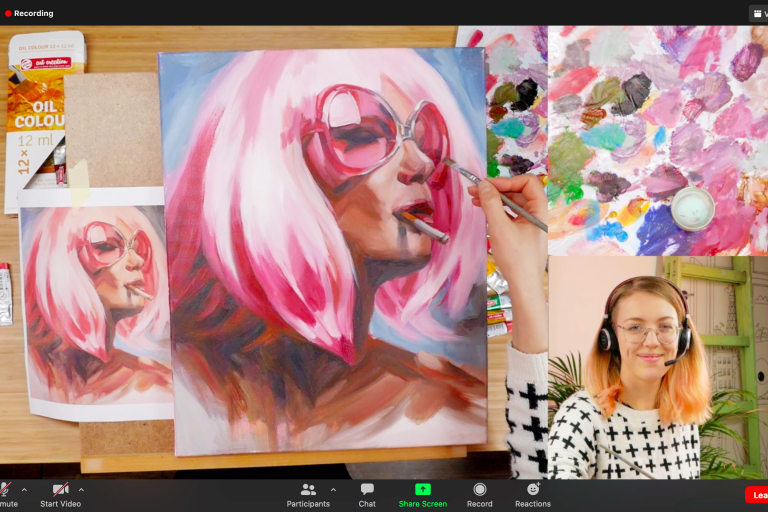This screenshot has width=768, height=512.
Task: Click the View button in the top corner
Action: (x=758, y=14)
